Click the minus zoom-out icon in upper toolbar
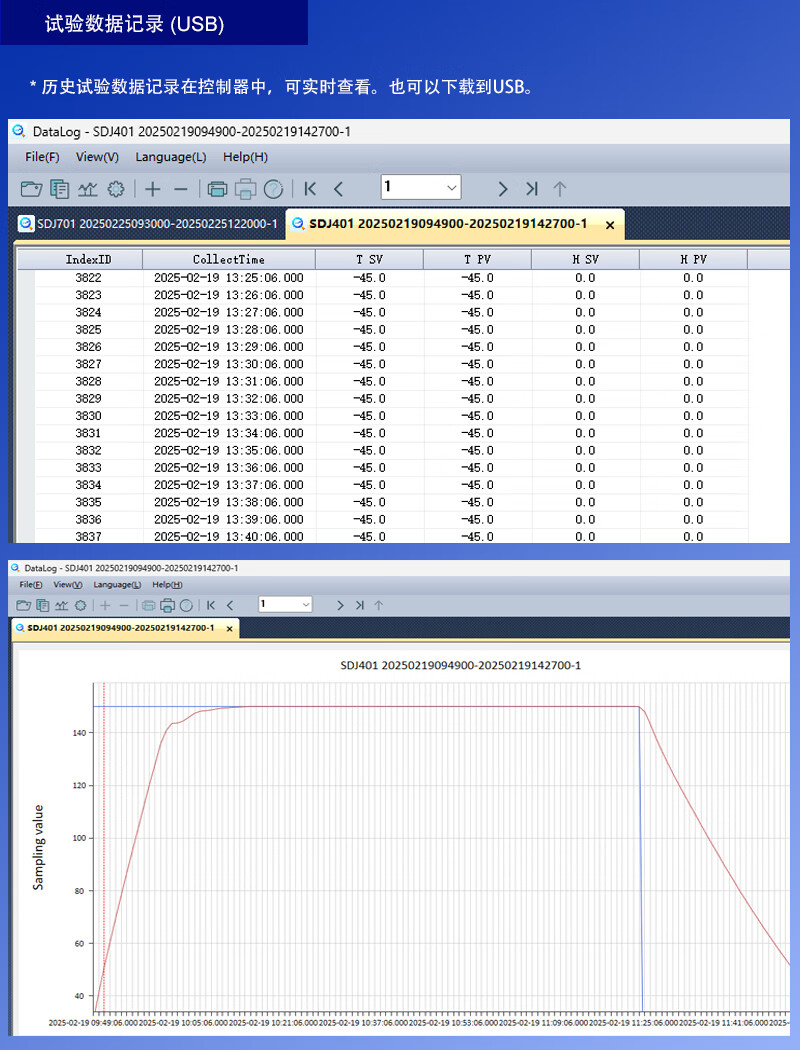 coord(181,190)
